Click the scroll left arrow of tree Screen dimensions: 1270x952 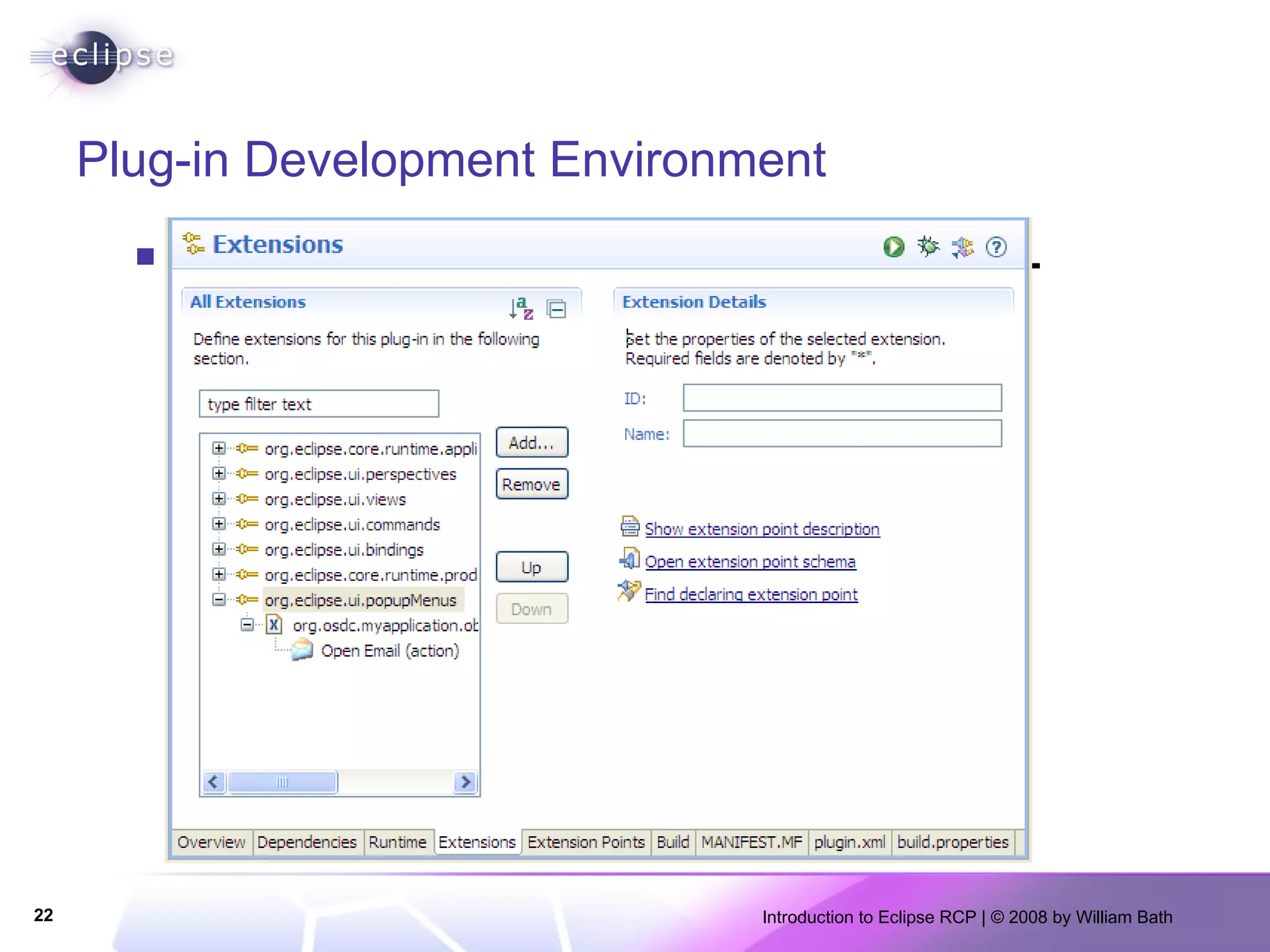[213, 782]
